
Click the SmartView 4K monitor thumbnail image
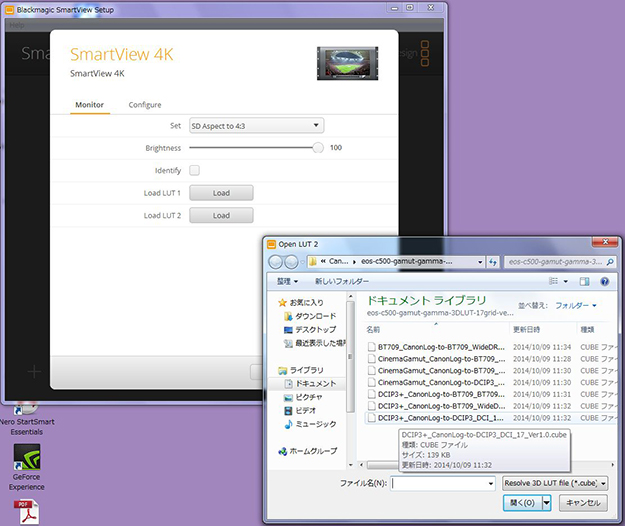(x=347, y=63)
